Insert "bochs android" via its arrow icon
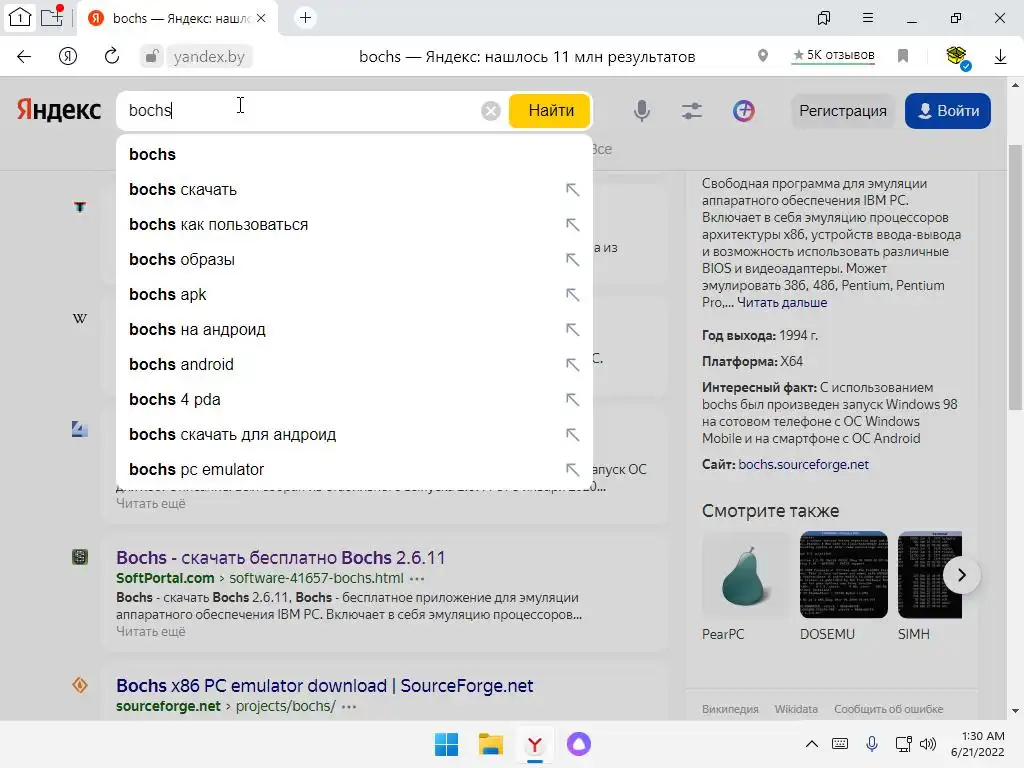 (572, 364)
